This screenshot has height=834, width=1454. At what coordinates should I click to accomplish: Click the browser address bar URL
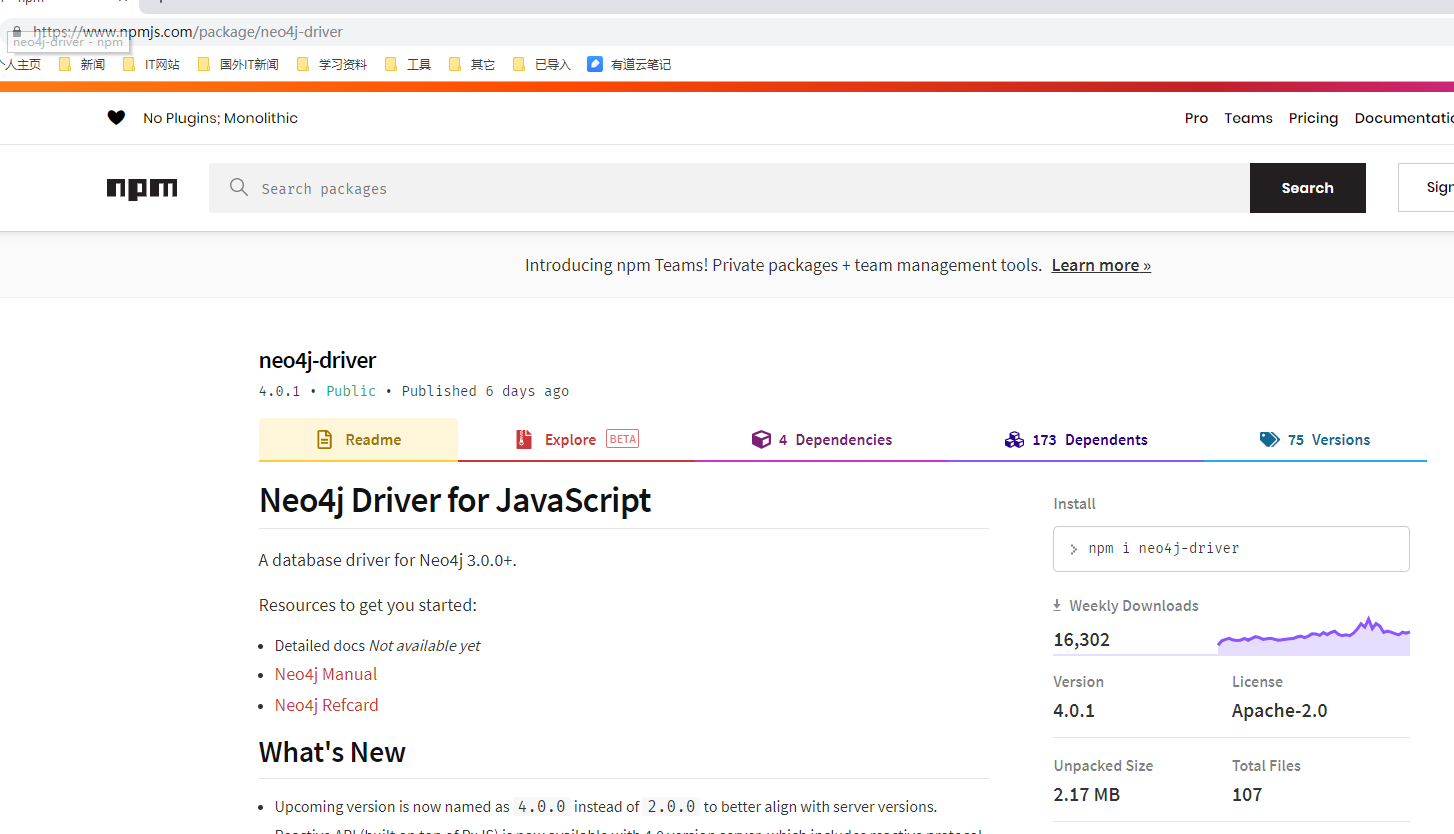(188, 32)
